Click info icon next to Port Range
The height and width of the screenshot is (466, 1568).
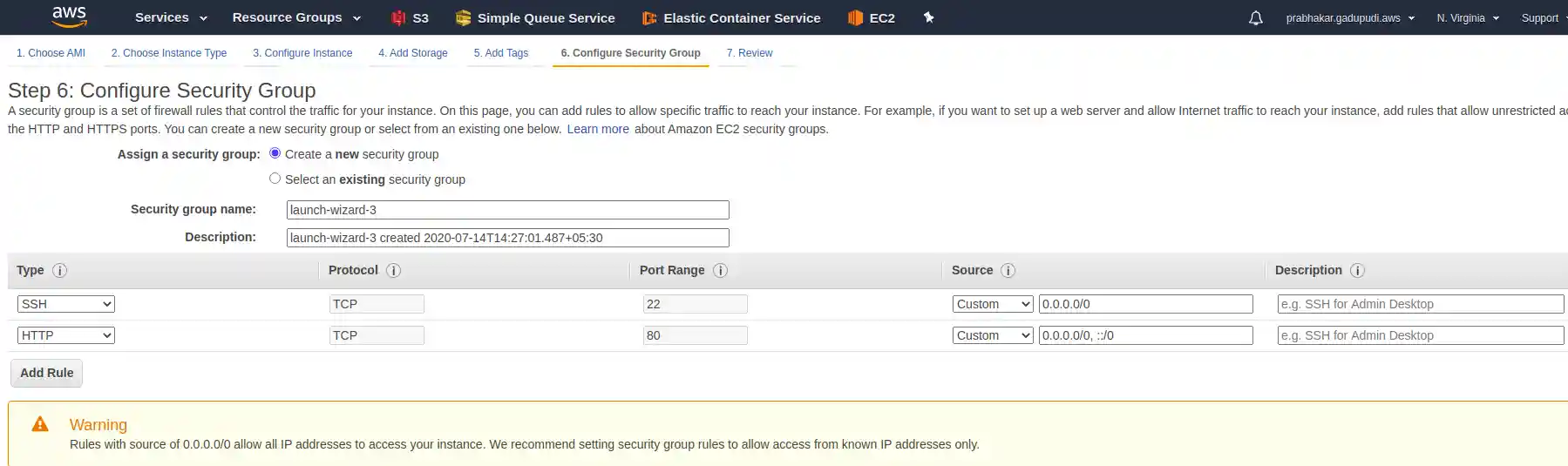coord(721,270)
